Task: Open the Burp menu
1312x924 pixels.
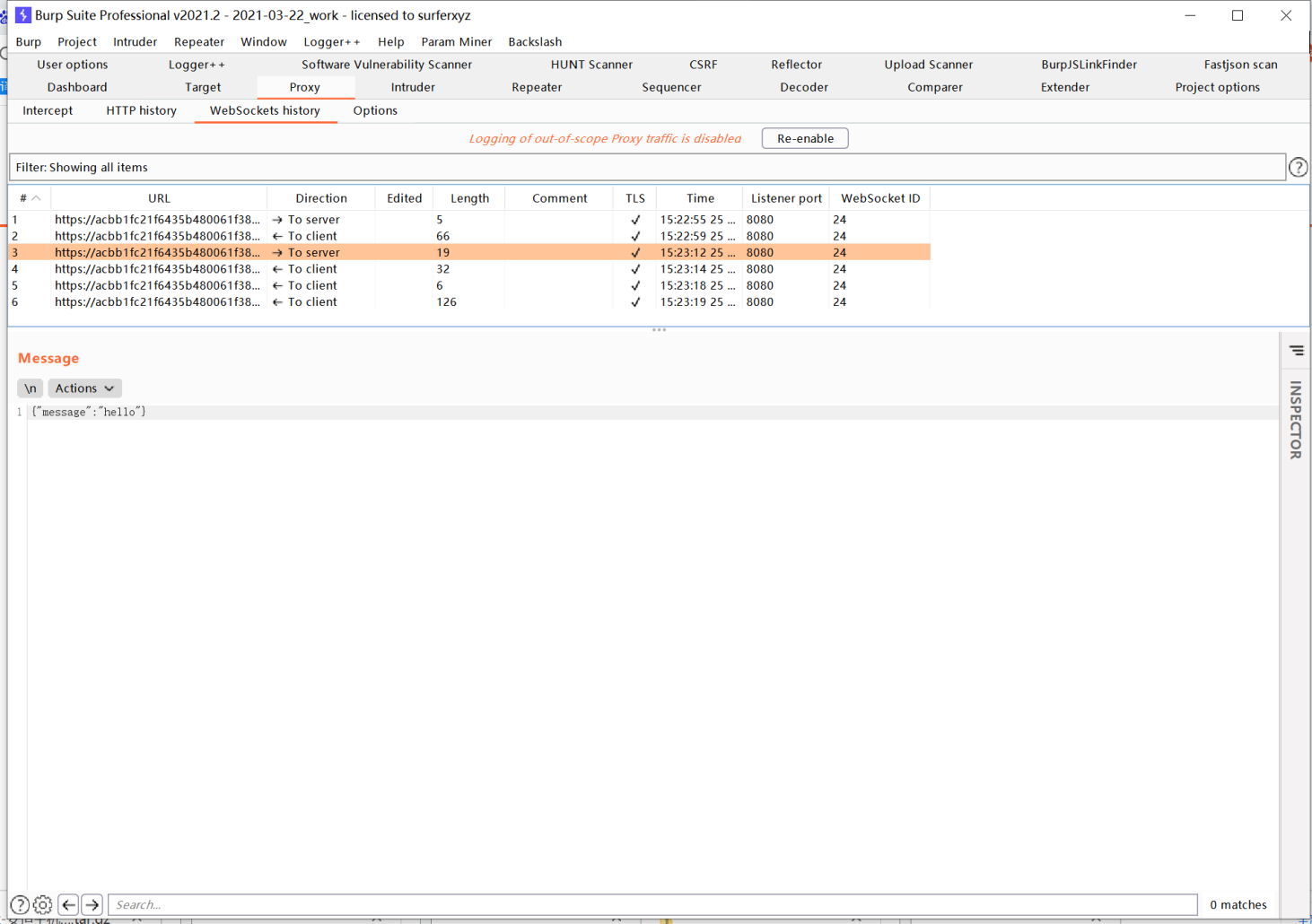Action: [x=29, y=41]
